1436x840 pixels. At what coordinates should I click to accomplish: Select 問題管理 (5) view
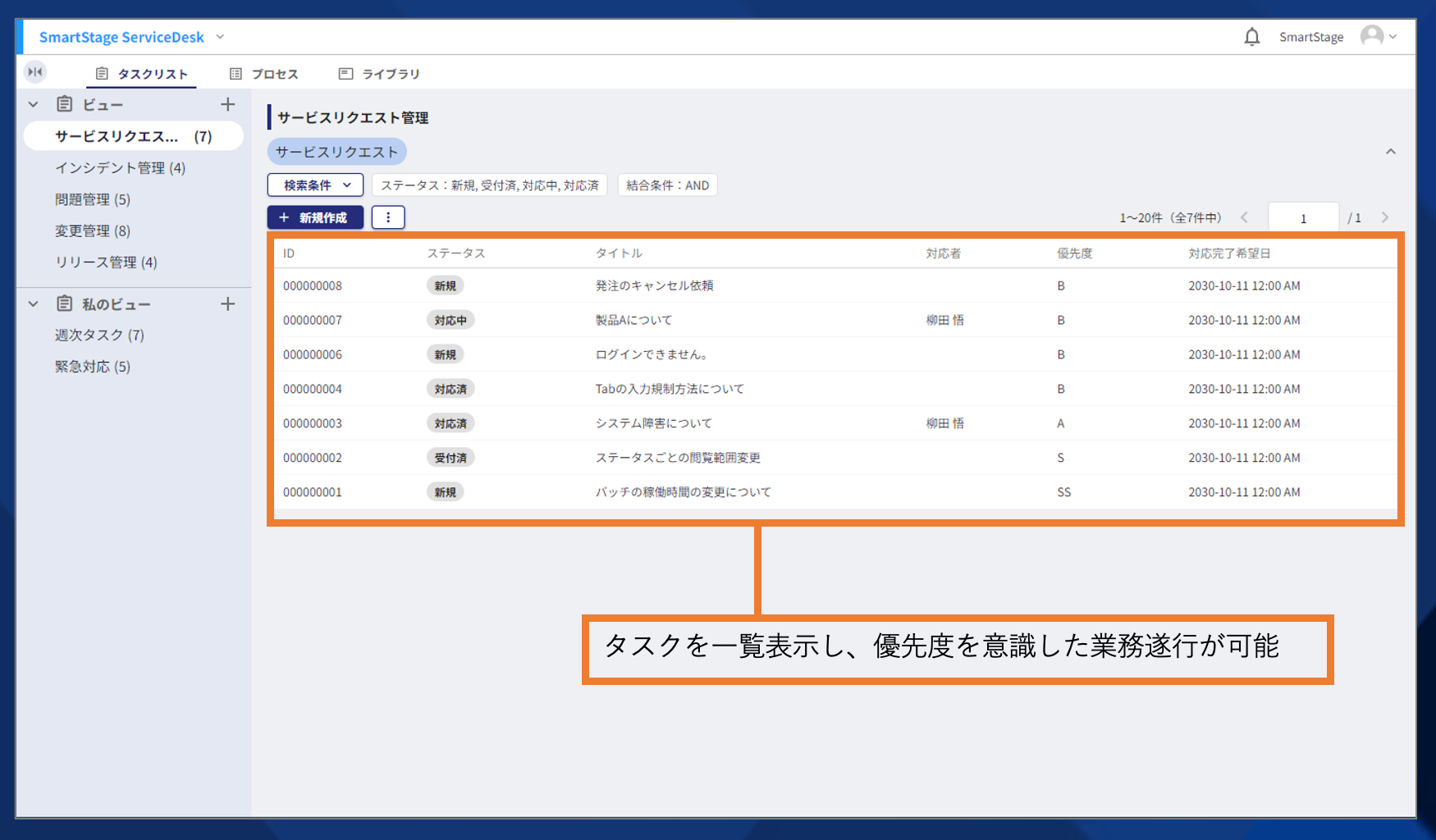coord(93,199)
